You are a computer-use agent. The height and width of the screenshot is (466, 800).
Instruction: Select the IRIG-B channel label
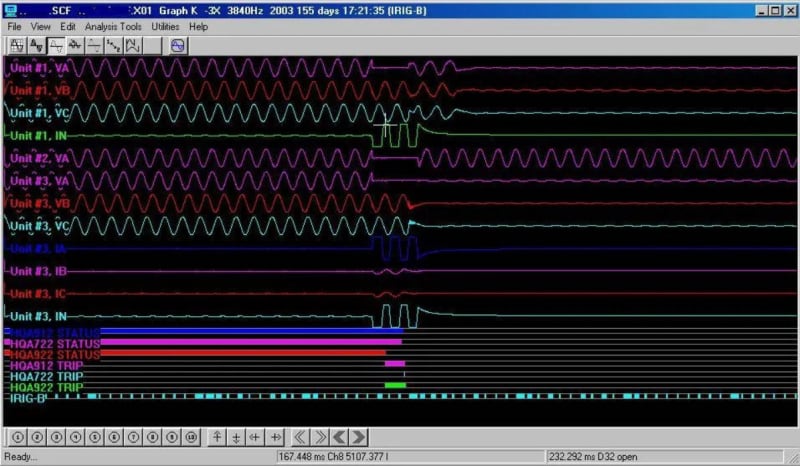click(x=28, y=397)
